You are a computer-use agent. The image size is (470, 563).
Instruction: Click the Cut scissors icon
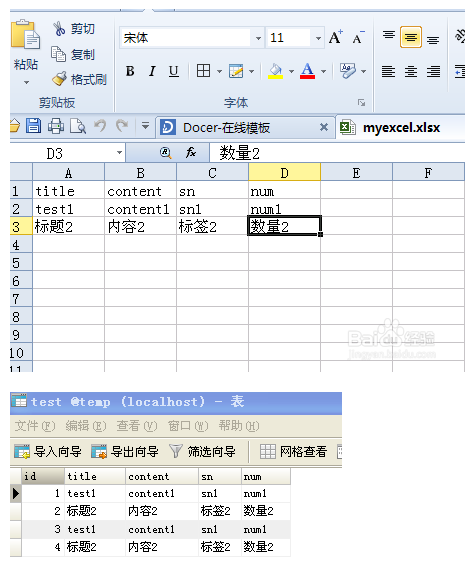coord(59,28)
